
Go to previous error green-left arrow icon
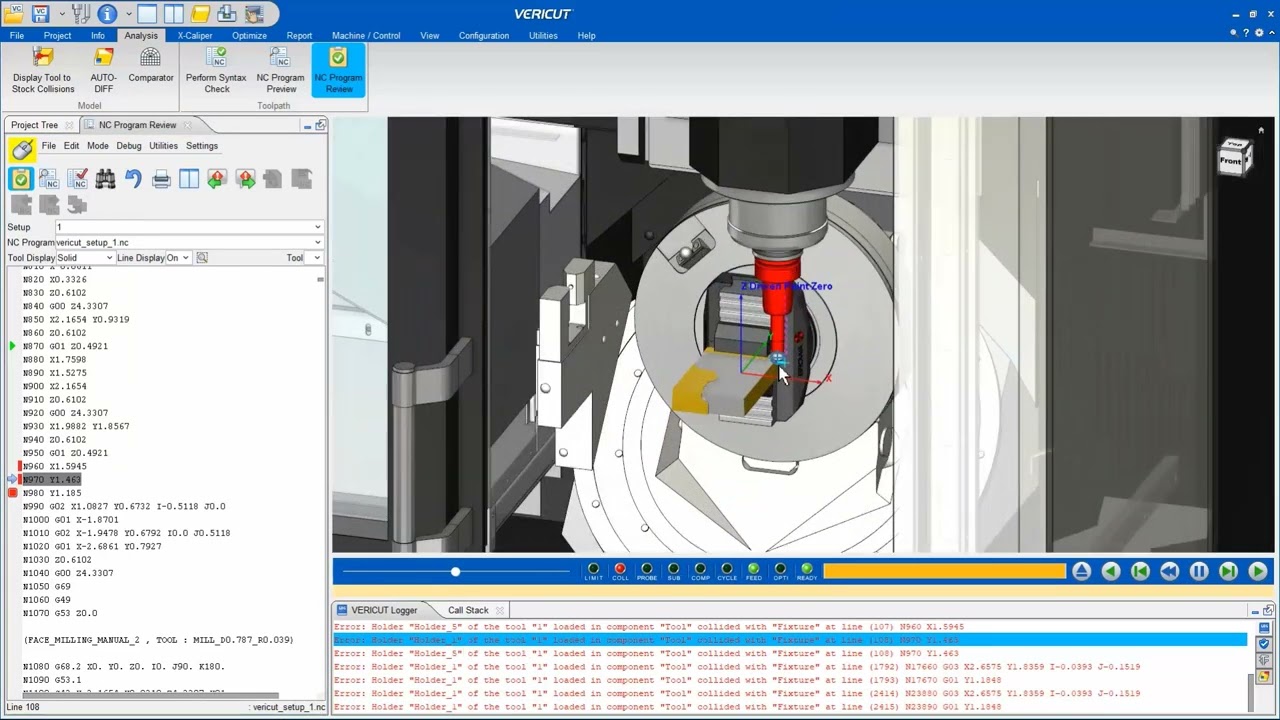(x=217, y=179)
